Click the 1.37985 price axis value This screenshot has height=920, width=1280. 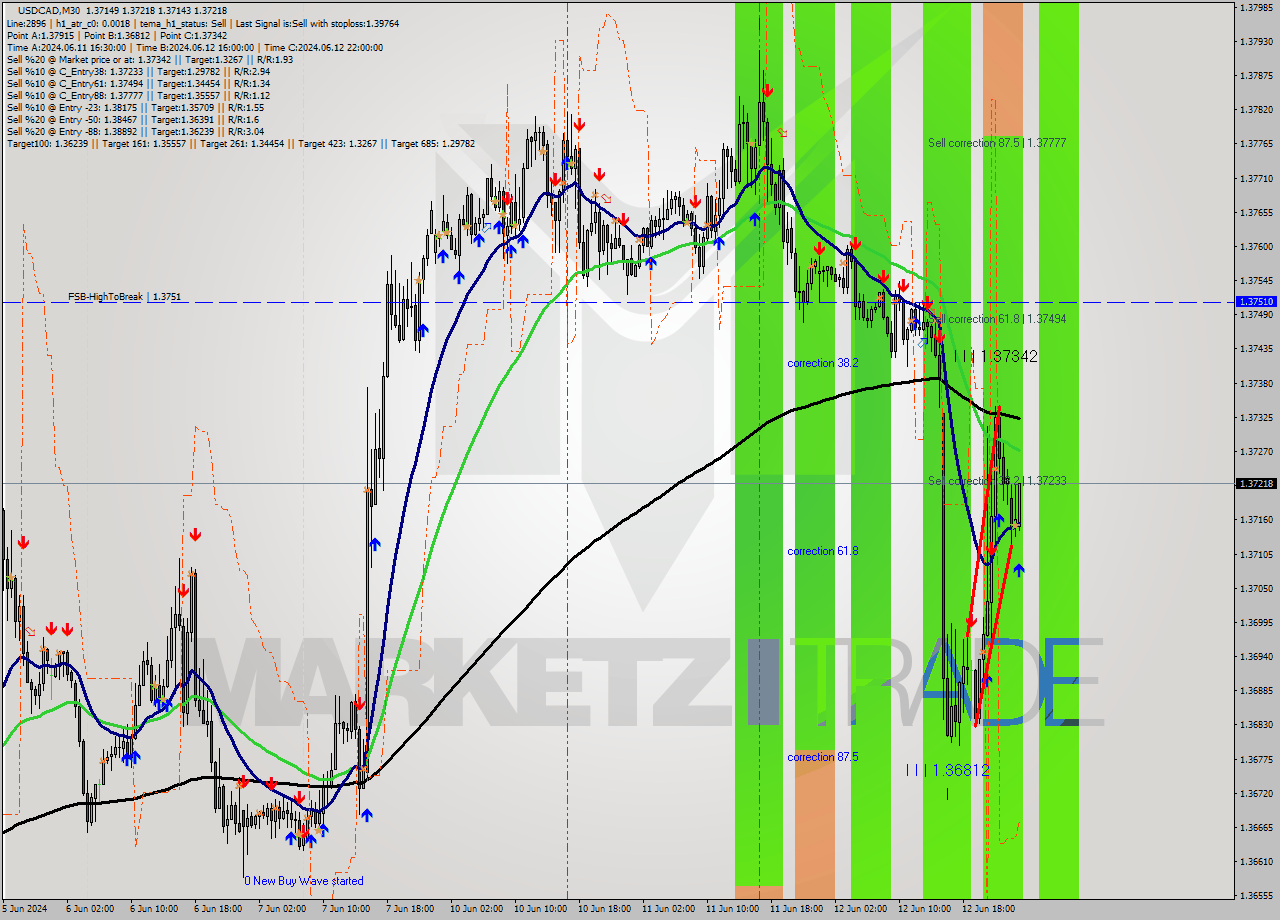tap(1257, 7)
